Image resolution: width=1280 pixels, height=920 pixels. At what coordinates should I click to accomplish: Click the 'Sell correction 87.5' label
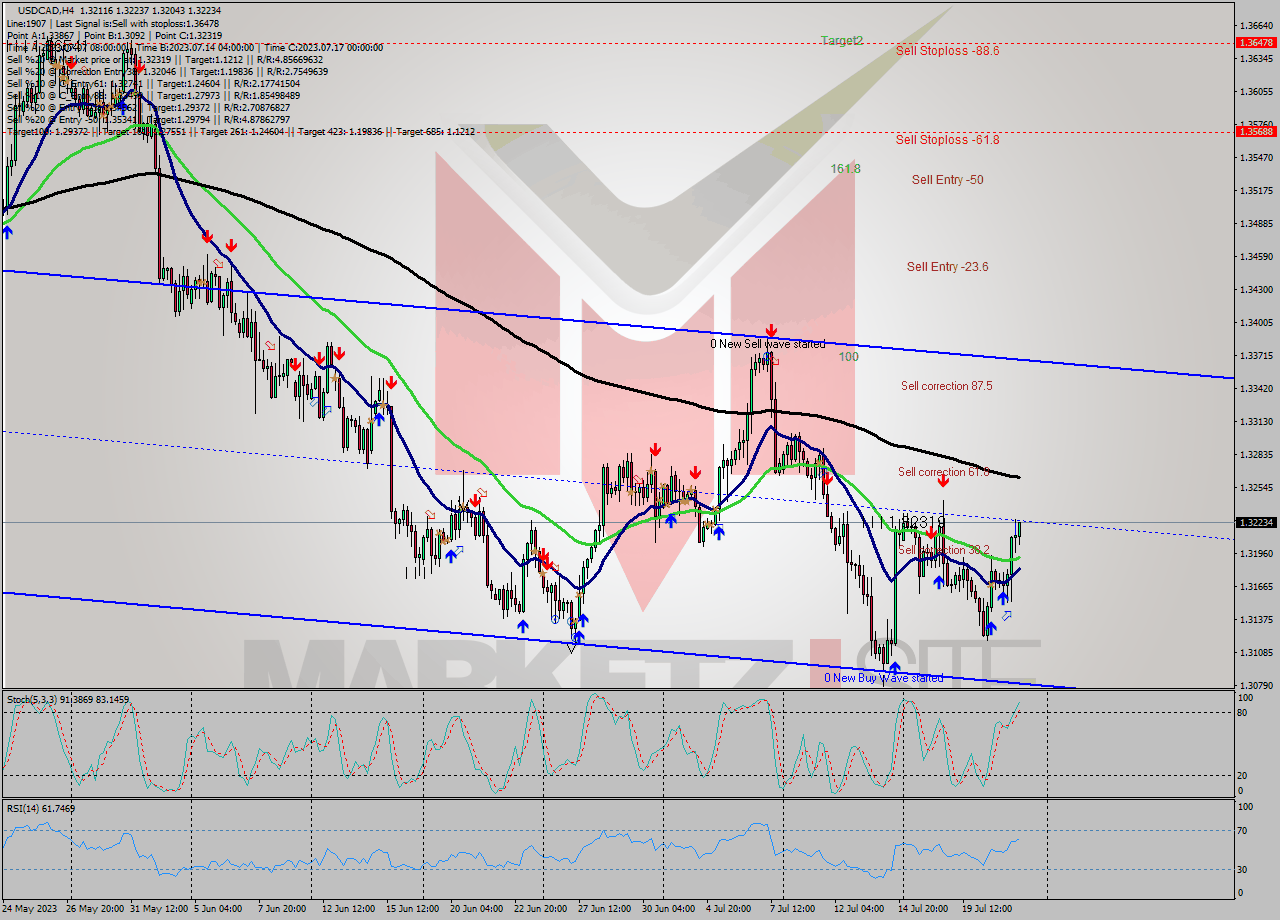pos(946,386)
